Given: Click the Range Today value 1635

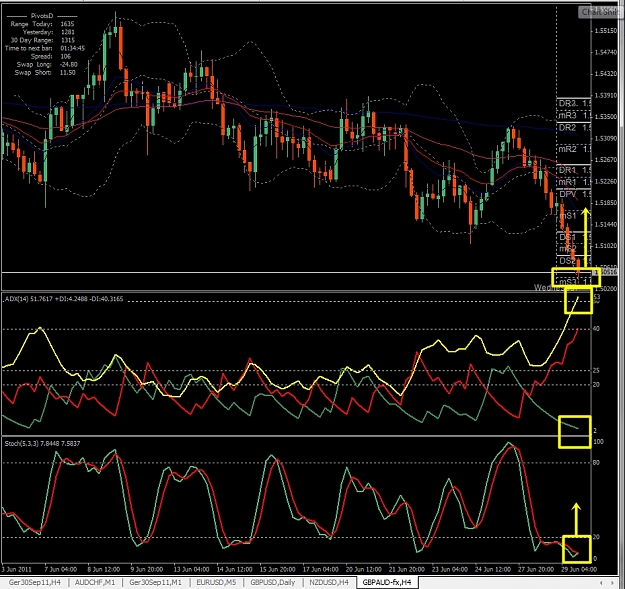Looking at the screenshot, I should pos(67,24).
